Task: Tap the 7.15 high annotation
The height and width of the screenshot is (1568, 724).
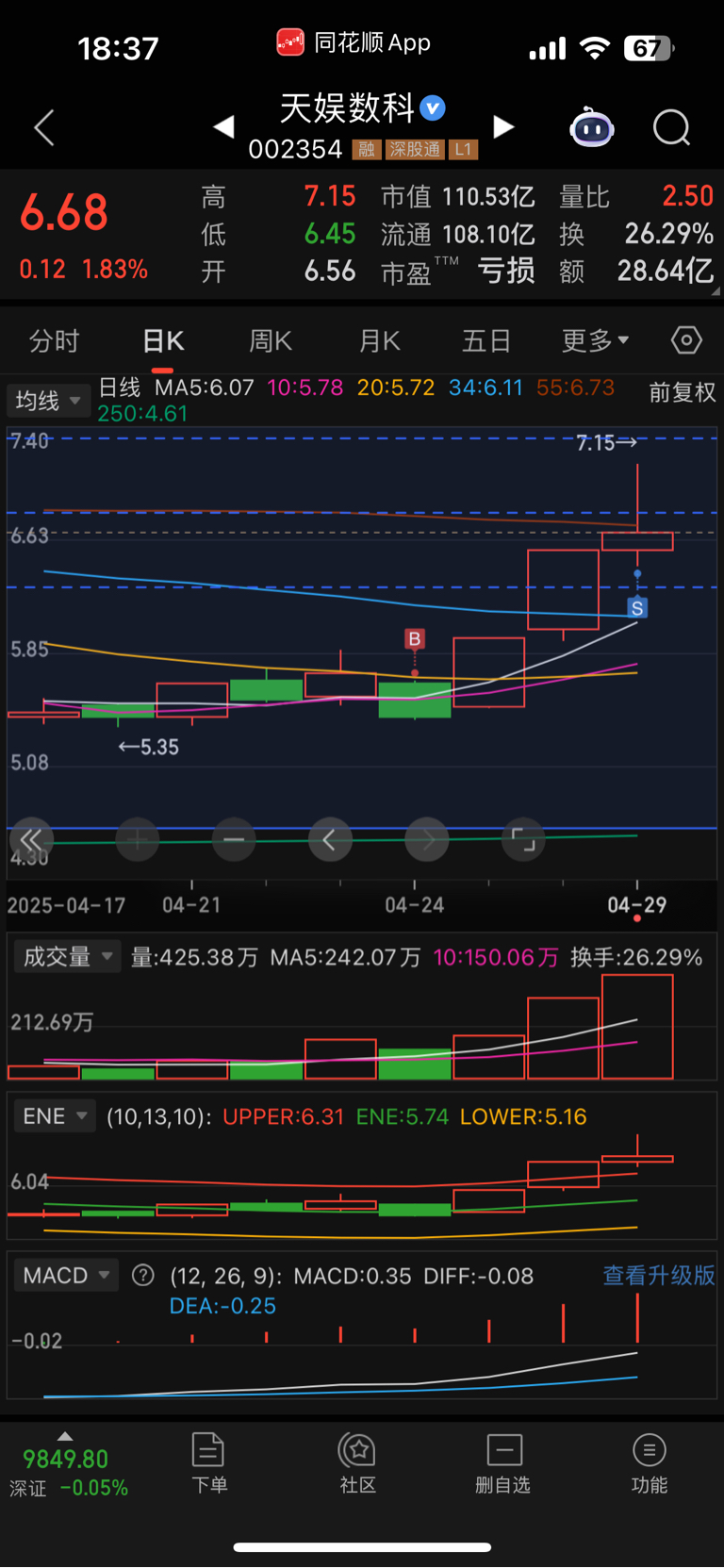Action: point(606,442)
